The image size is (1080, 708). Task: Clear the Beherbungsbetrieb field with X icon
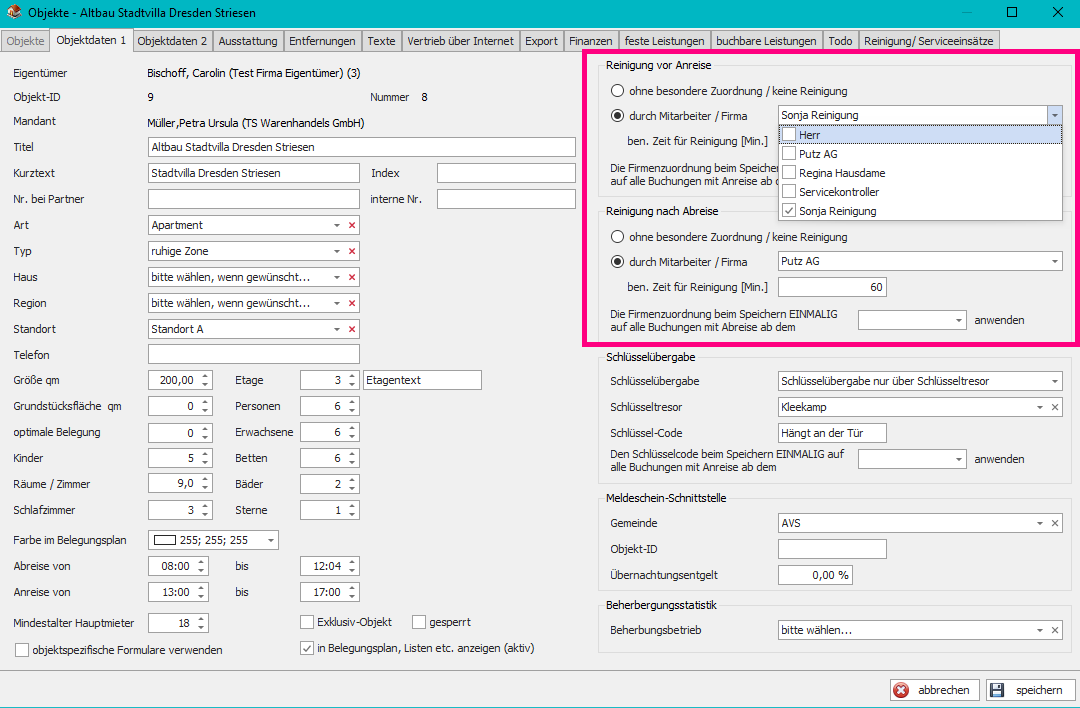(x=1055, y=631)
